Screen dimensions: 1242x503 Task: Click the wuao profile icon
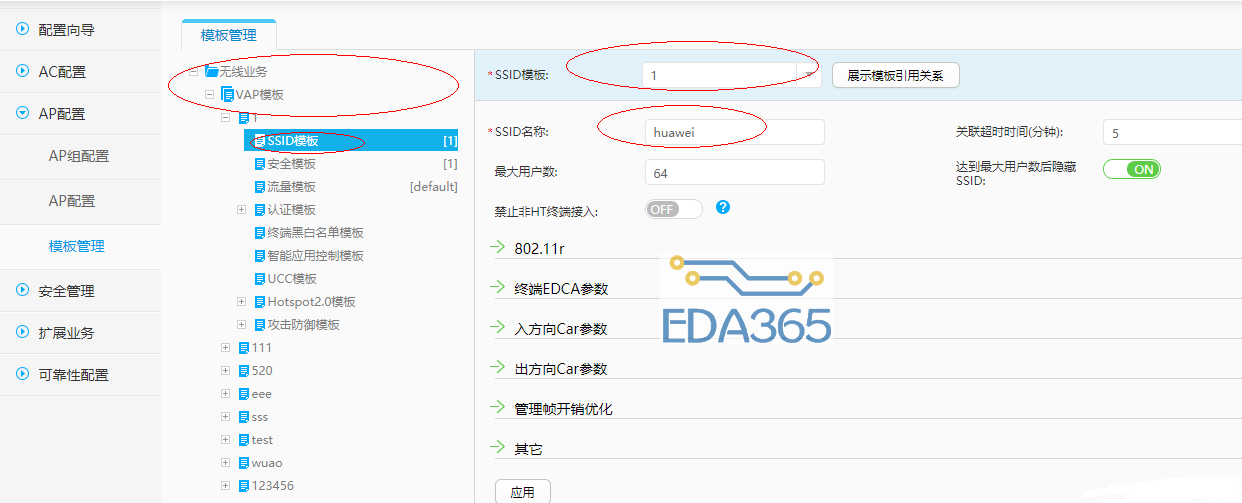(x=244, y=463)
